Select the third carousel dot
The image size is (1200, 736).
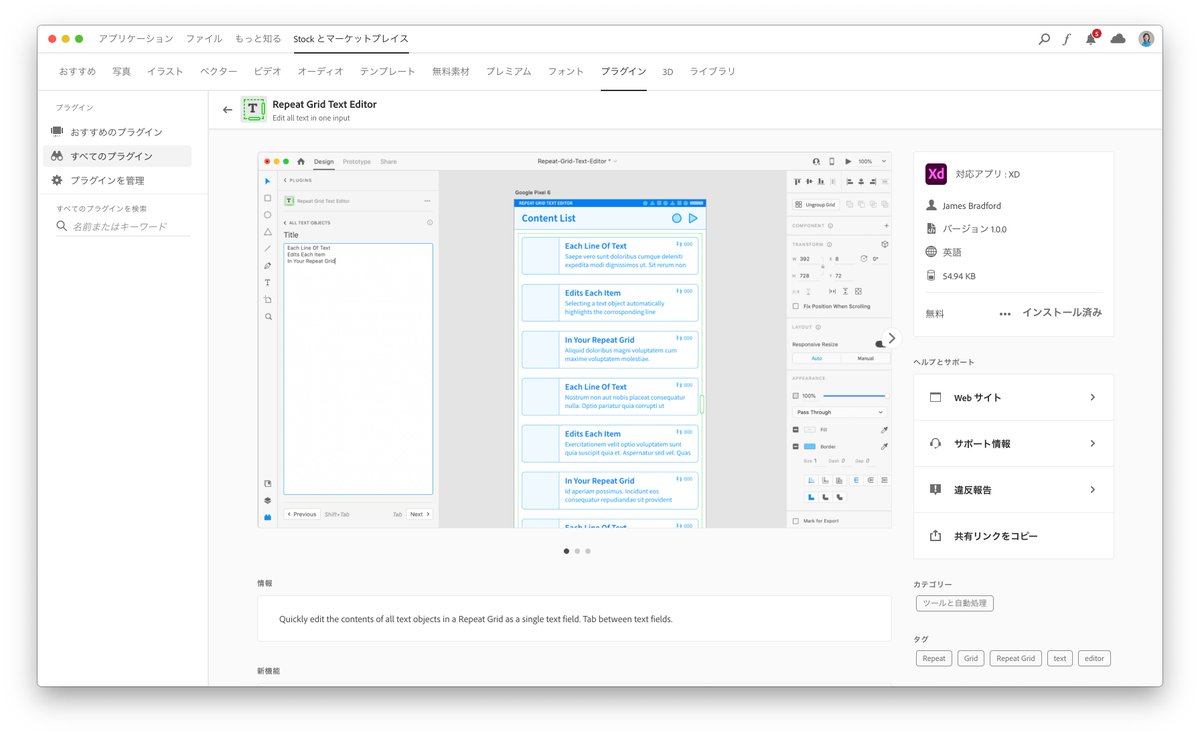588,551
